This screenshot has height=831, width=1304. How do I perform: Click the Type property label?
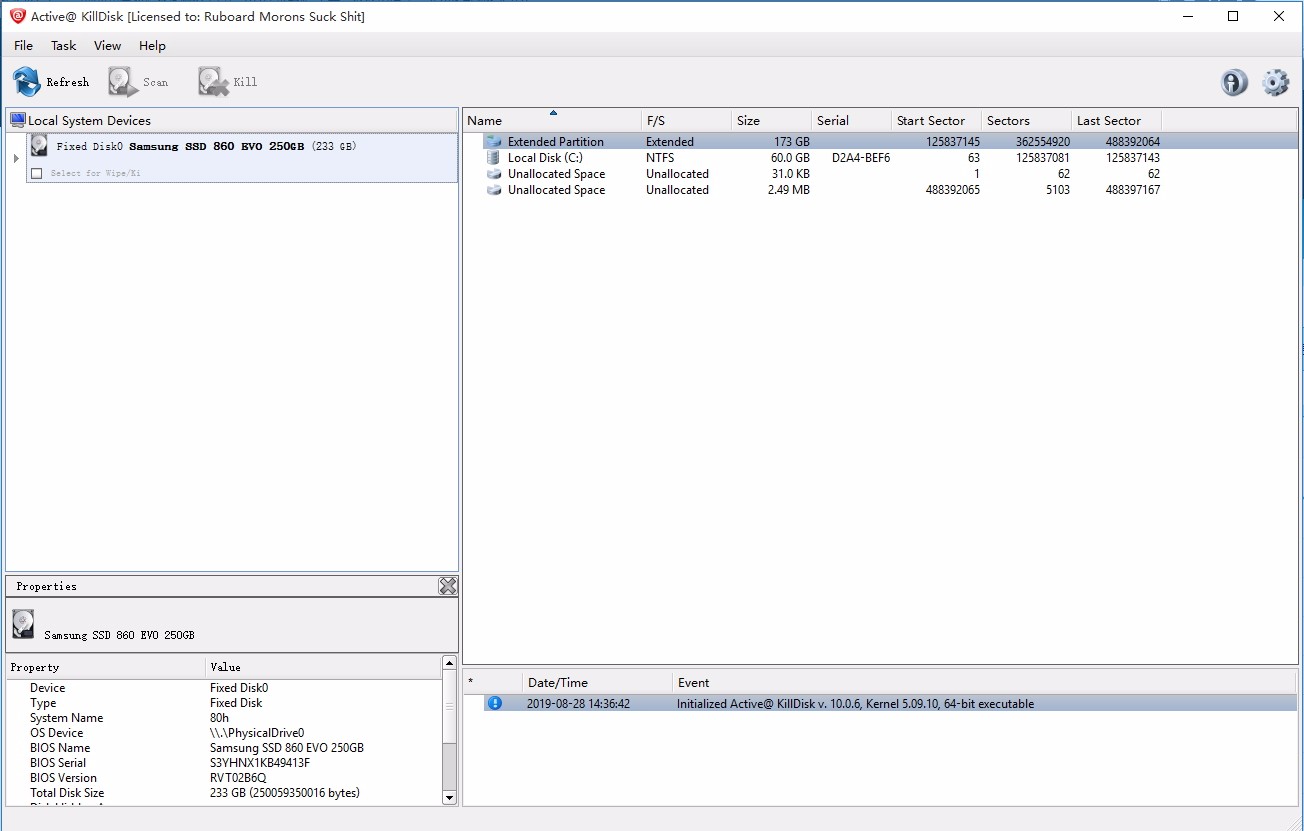43,703
